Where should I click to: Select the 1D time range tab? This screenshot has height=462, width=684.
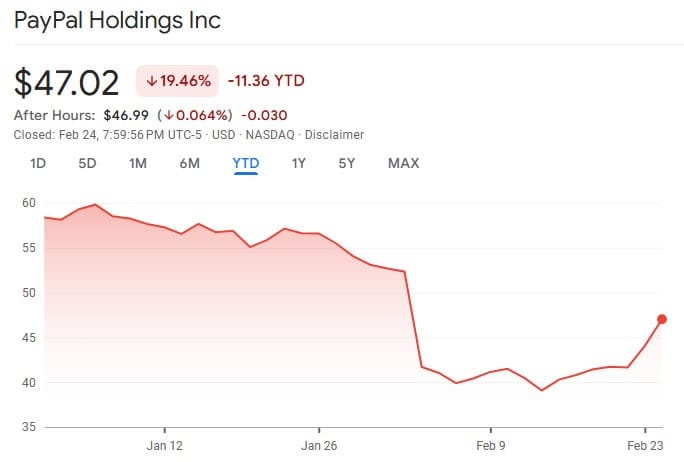(38, 163)
